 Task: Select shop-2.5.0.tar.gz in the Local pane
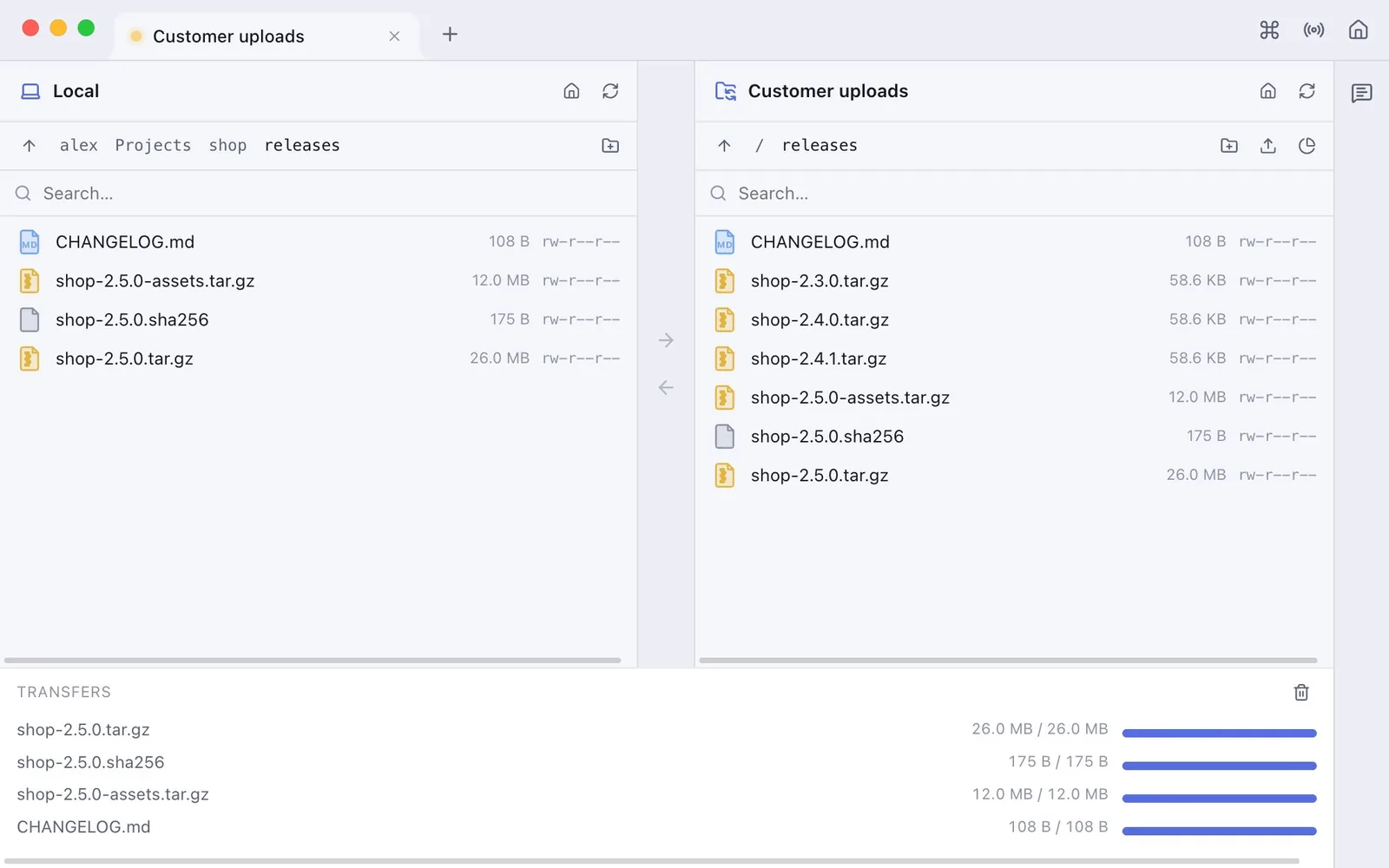(319, 359)
